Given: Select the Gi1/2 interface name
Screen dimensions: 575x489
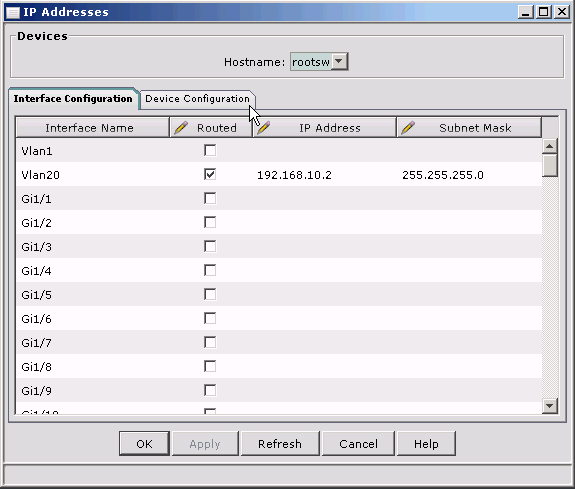Looking at the screenshot, I should click(36, 223).
